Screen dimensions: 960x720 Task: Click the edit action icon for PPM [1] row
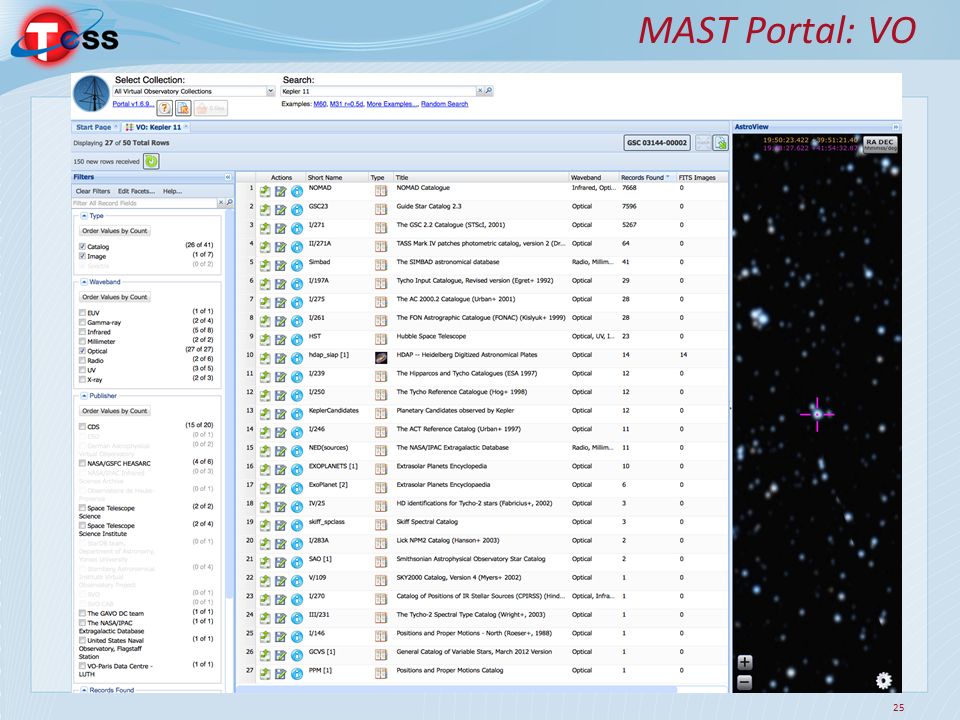[x=280, y=674]
